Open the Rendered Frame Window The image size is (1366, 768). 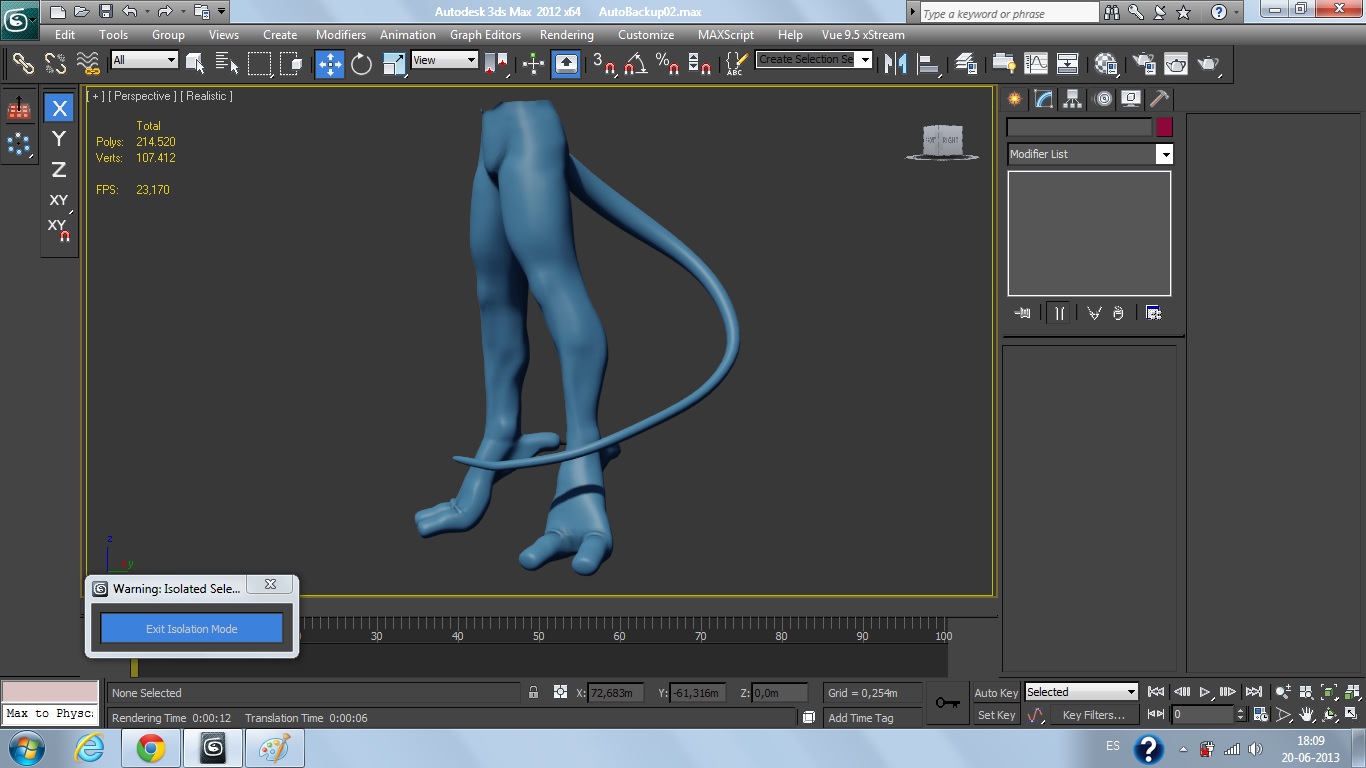coord(1176,64)
